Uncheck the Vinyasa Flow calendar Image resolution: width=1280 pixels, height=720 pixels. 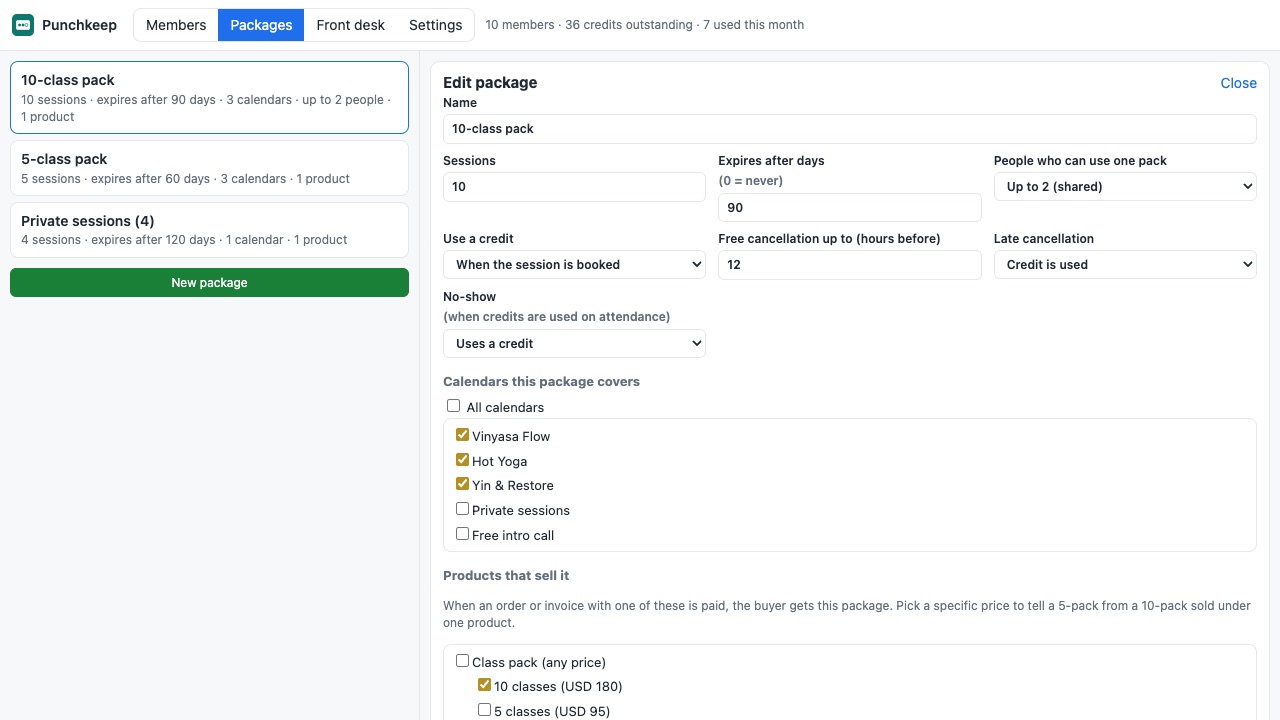[462, 435]
